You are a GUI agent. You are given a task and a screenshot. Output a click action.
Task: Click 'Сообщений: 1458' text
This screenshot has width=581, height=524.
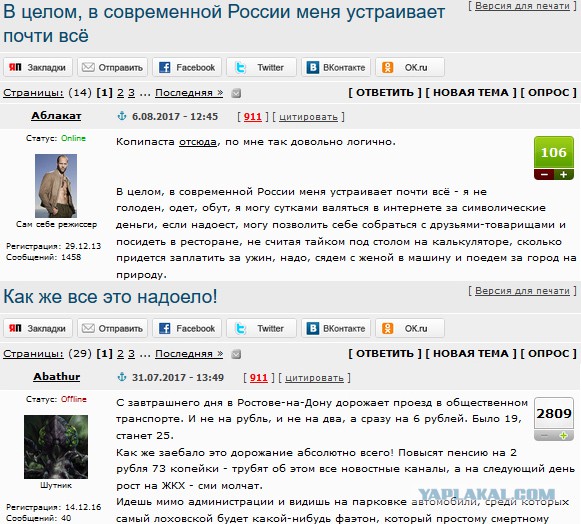[x=44, y=257]
